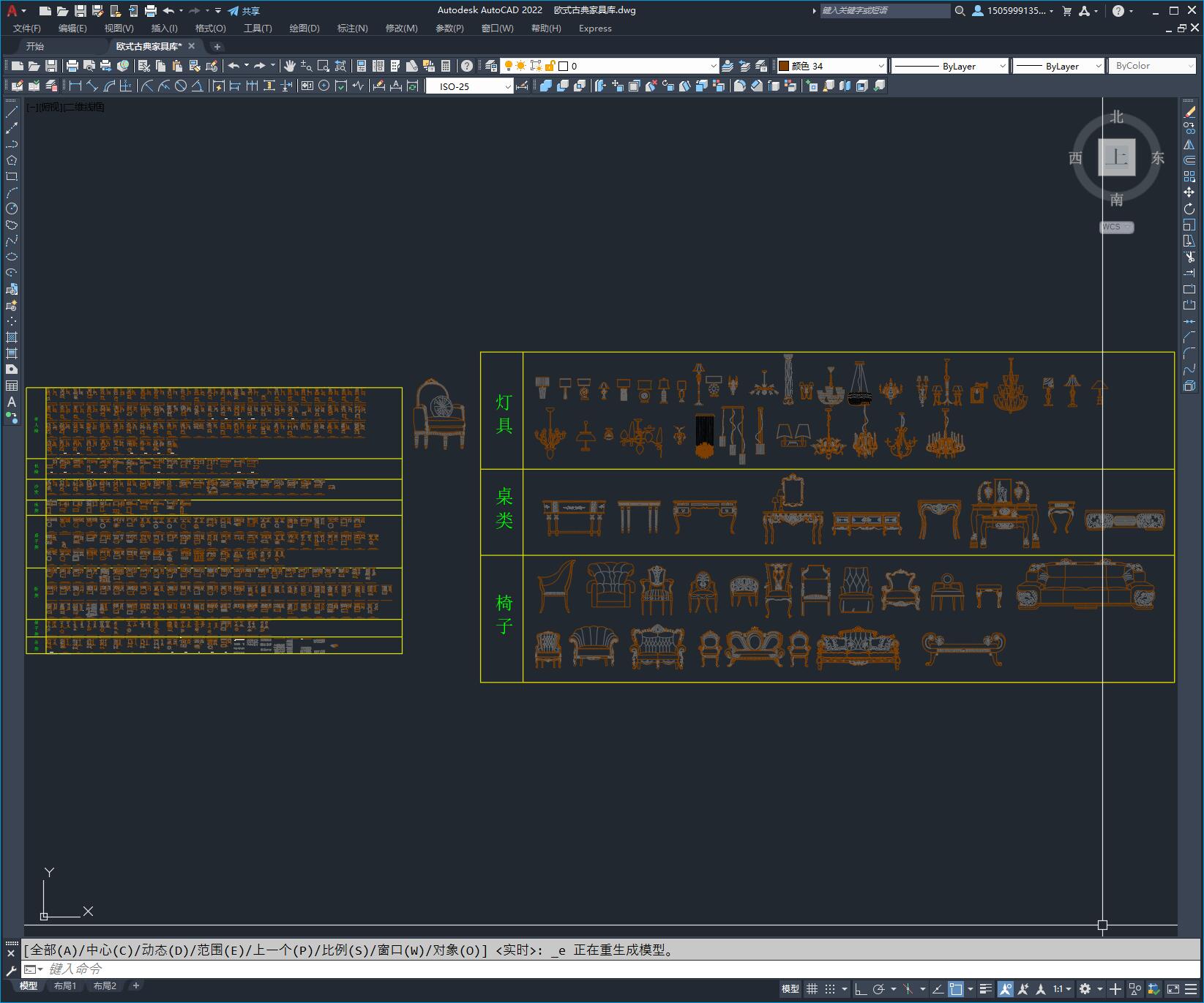Click the 模型 status bar button

pyautogui.click(x=790, y=989)
